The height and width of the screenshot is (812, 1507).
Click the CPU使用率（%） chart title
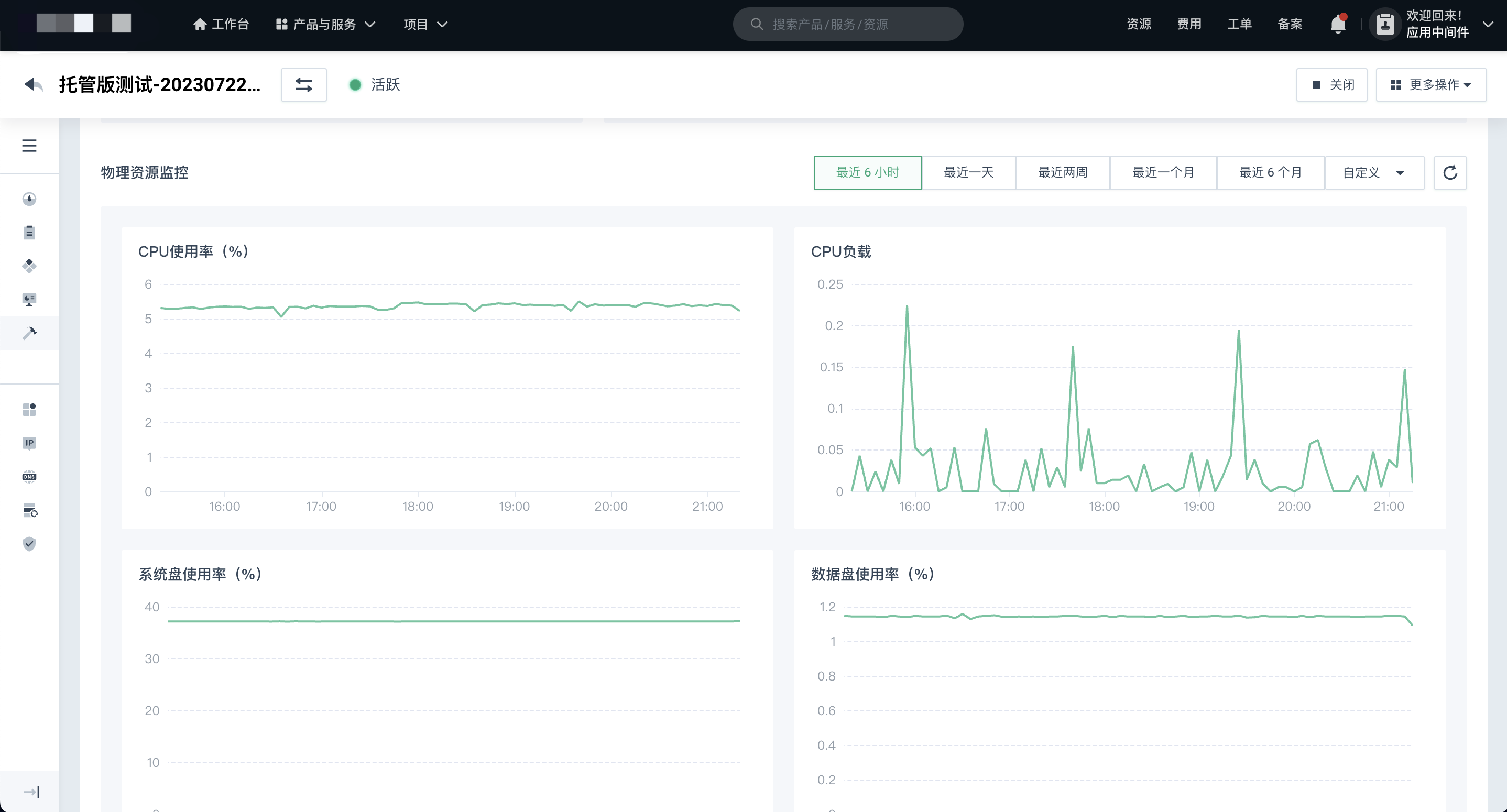[x=194, y=251]
